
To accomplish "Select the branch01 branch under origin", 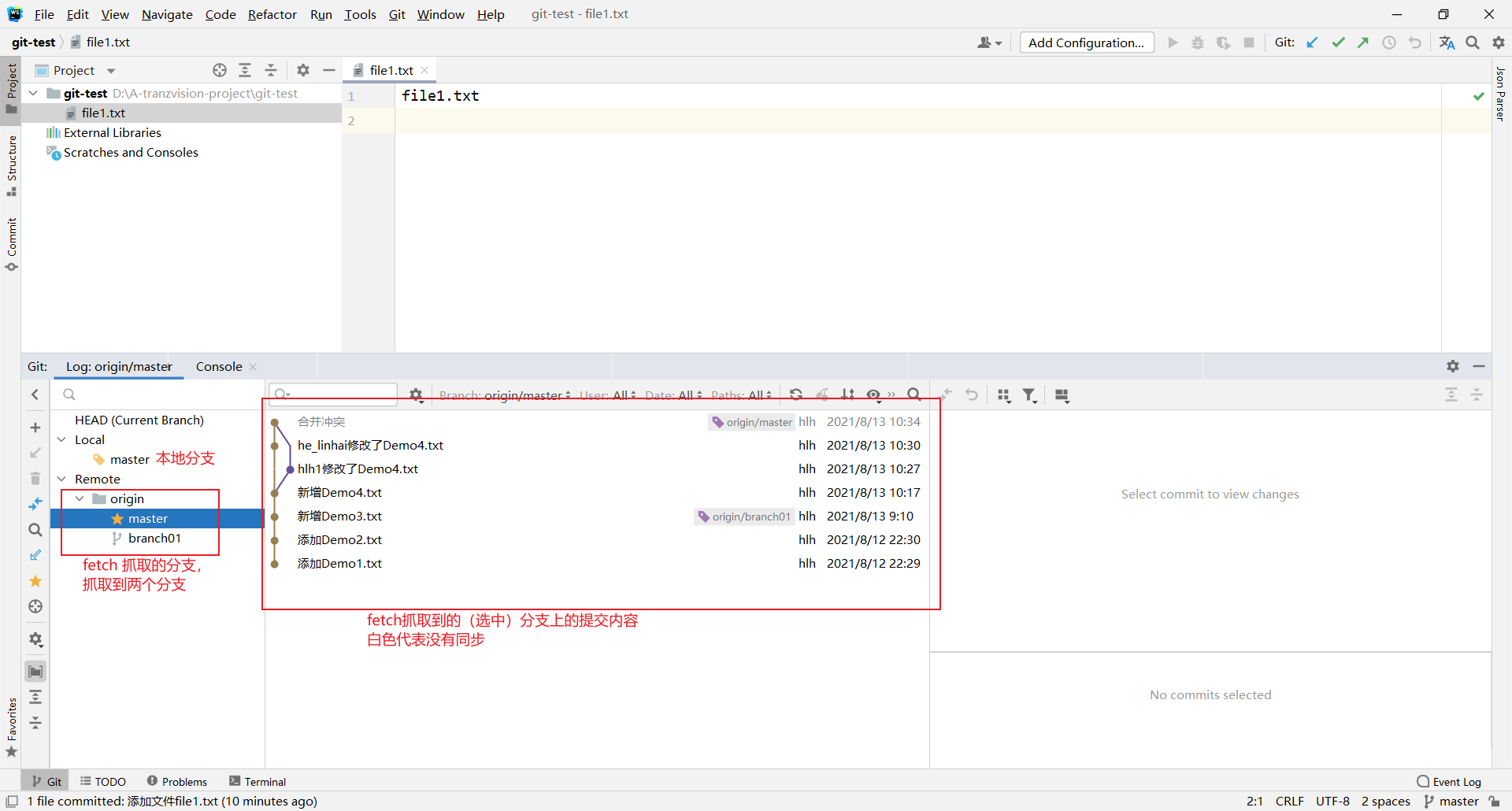I will click(153, 539).
